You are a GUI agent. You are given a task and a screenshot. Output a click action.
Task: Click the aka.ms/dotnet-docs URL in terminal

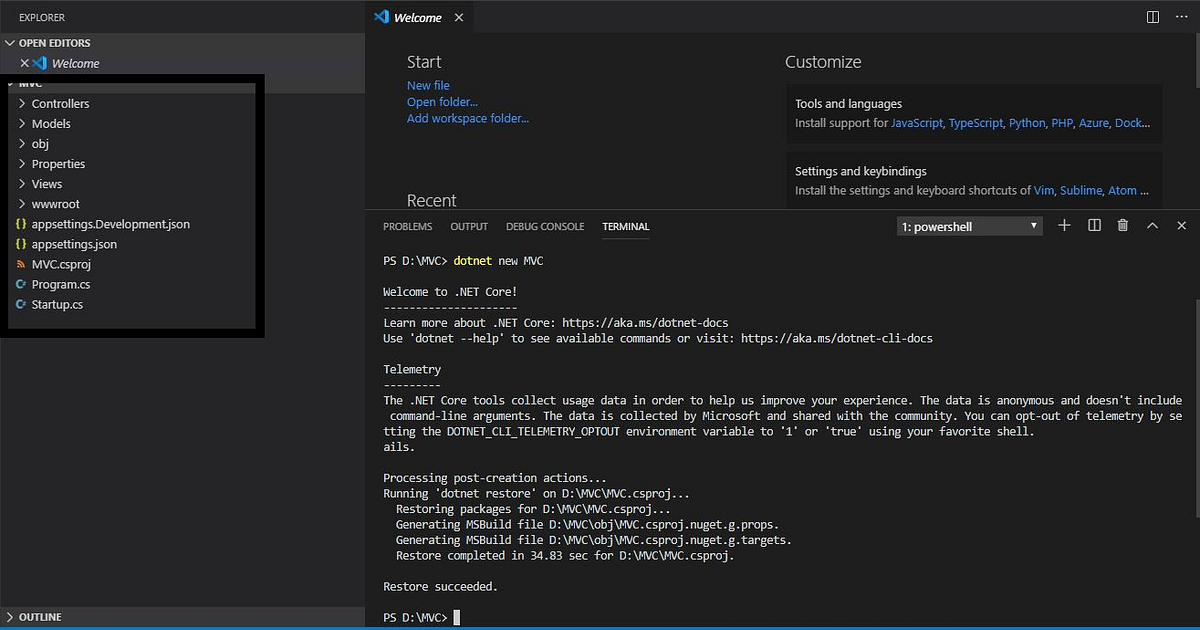pyautogui.click(x=645, y=323)
